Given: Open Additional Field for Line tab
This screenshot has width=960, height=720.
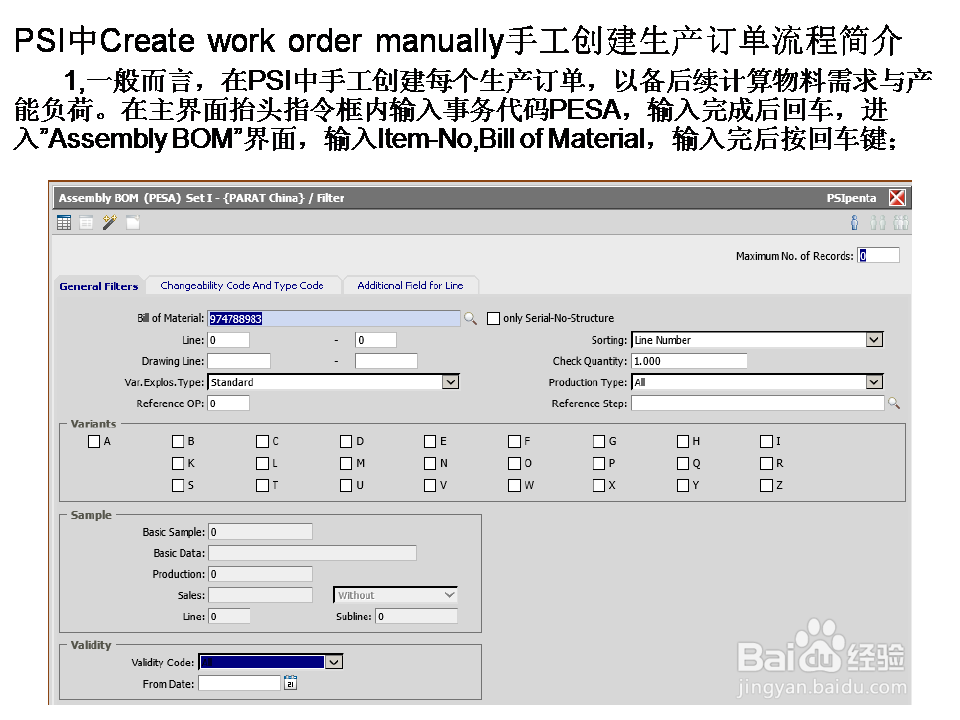Looking at the screenshot, I should tap(410, 285).
